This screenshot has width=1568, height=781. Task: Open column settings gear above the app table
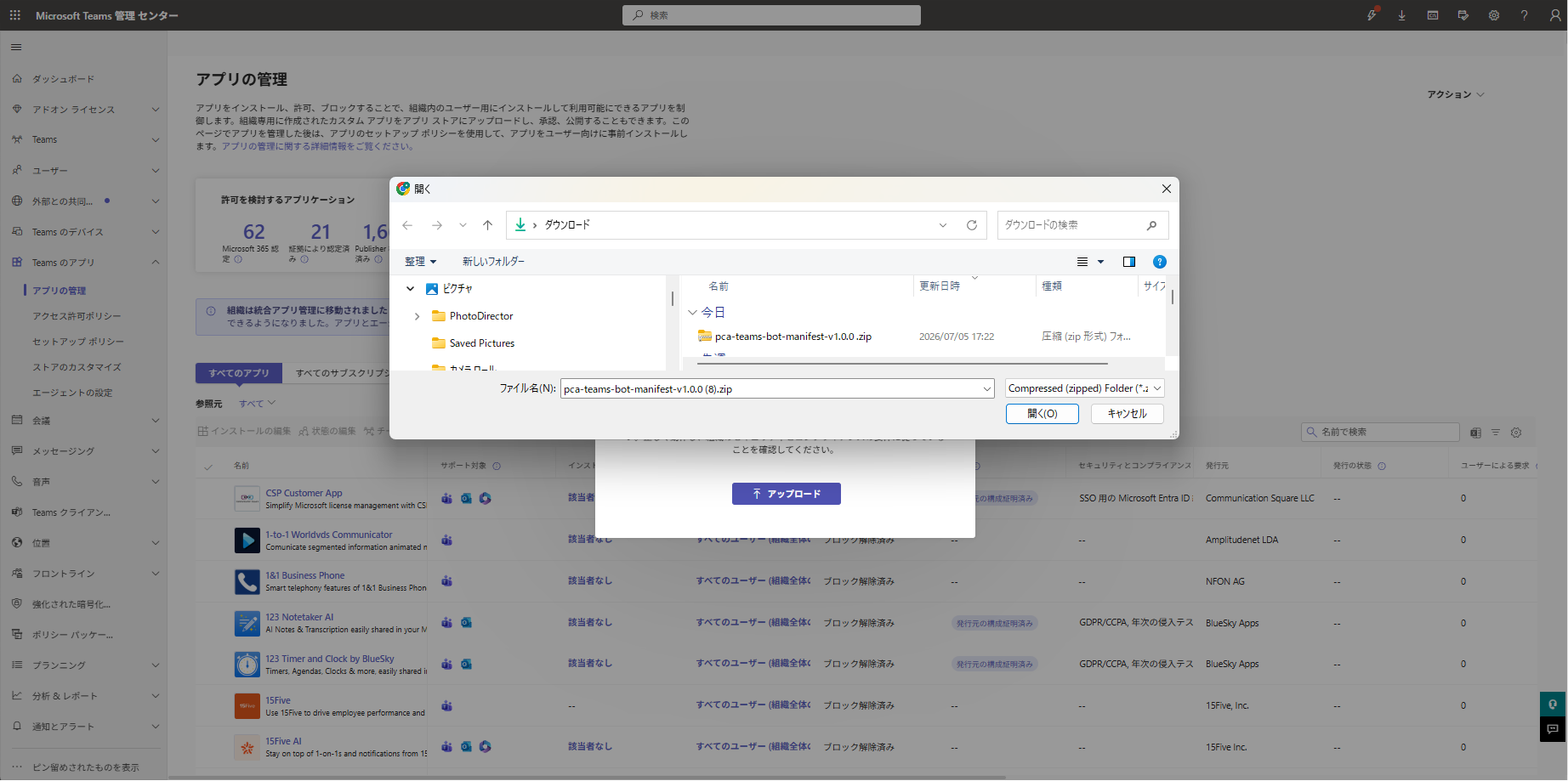[1516, 433]
